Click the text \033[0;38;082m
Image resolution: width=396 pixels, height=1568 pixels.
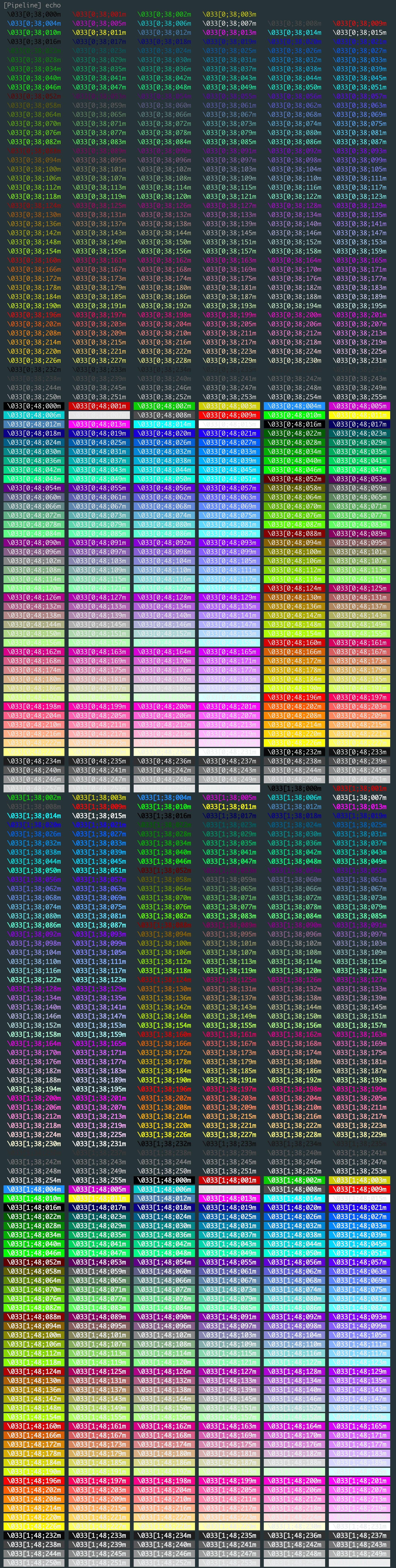pos(34,142)
